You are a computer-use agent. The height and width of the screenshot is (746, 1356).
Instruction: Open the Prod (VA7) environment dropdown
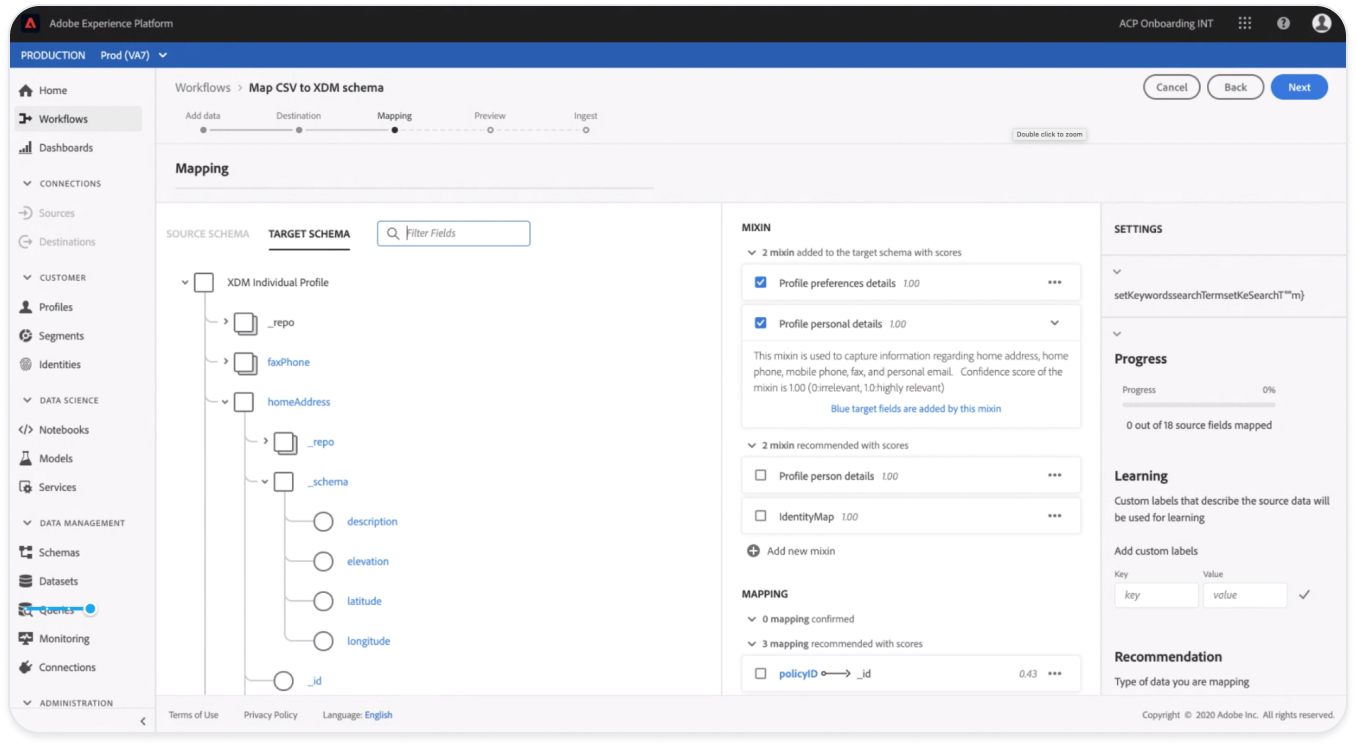134,55
